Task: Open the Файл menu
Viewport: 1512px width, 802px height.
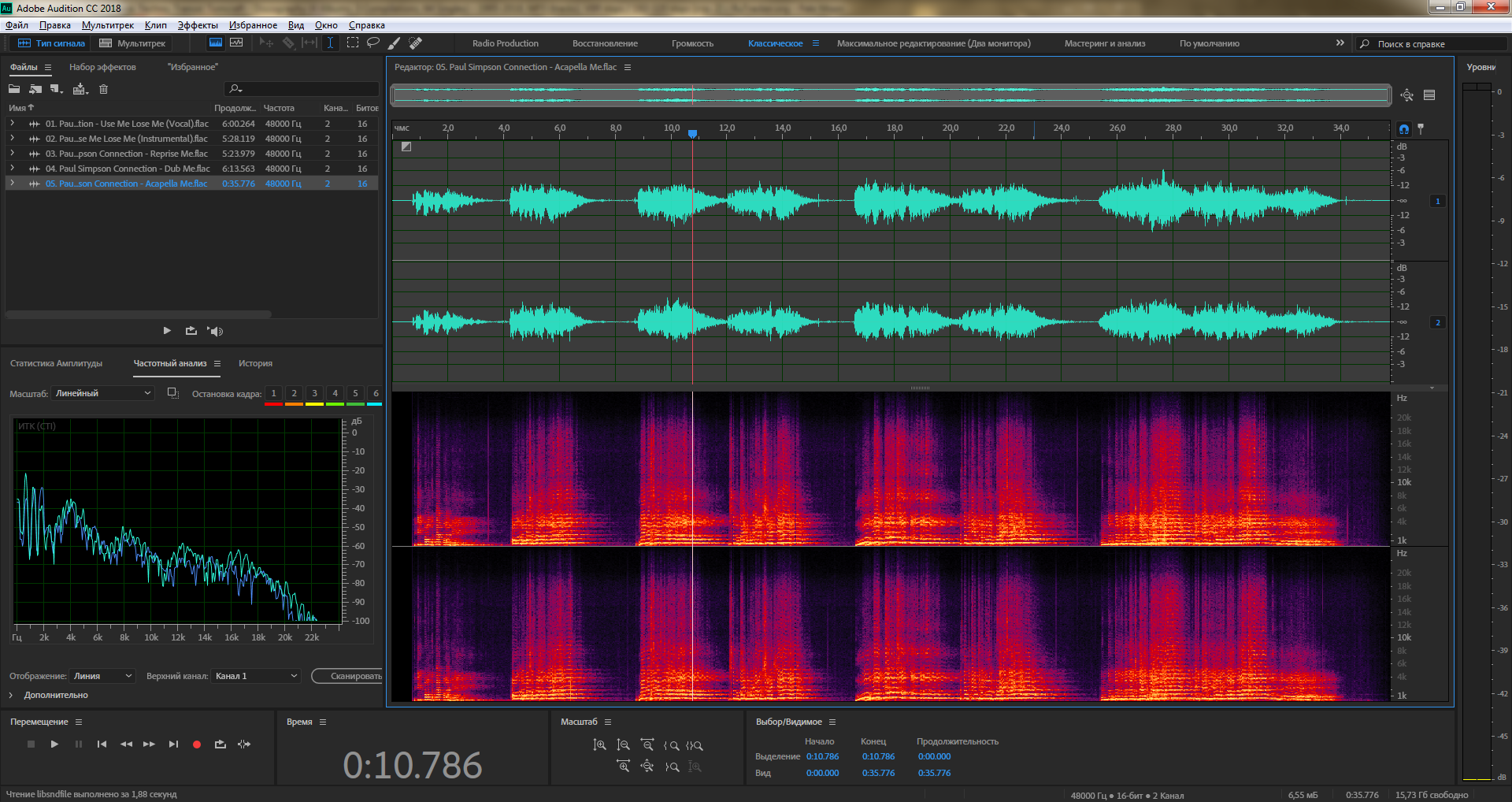Action: click(x=17, y=25)
